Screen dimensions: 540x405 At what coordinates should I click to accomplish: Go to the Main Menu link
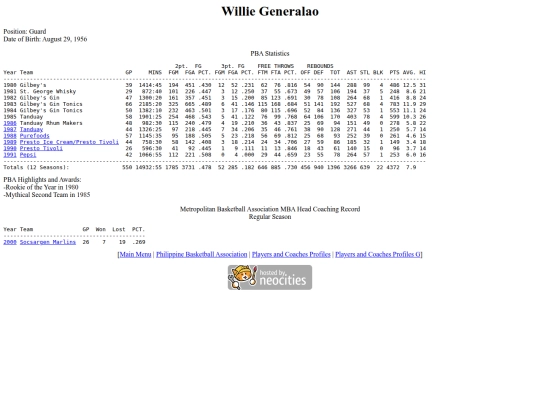click(135, 255)
